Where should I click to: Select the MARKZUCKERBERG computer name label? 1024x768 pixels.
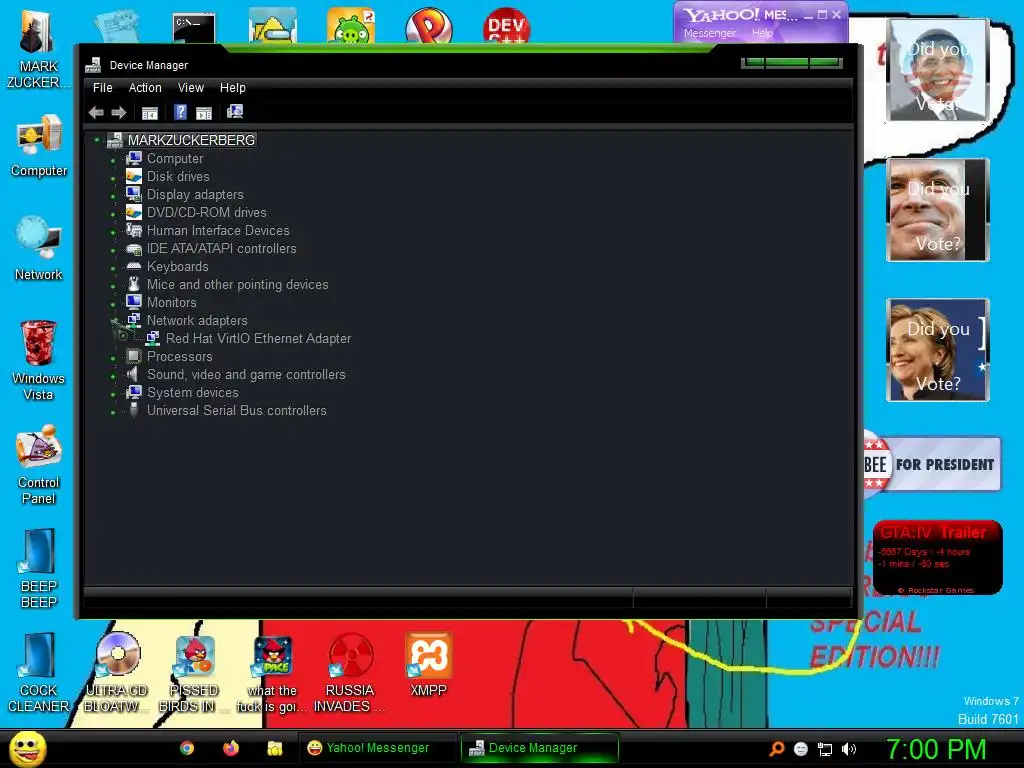click(x=191, y=140)
